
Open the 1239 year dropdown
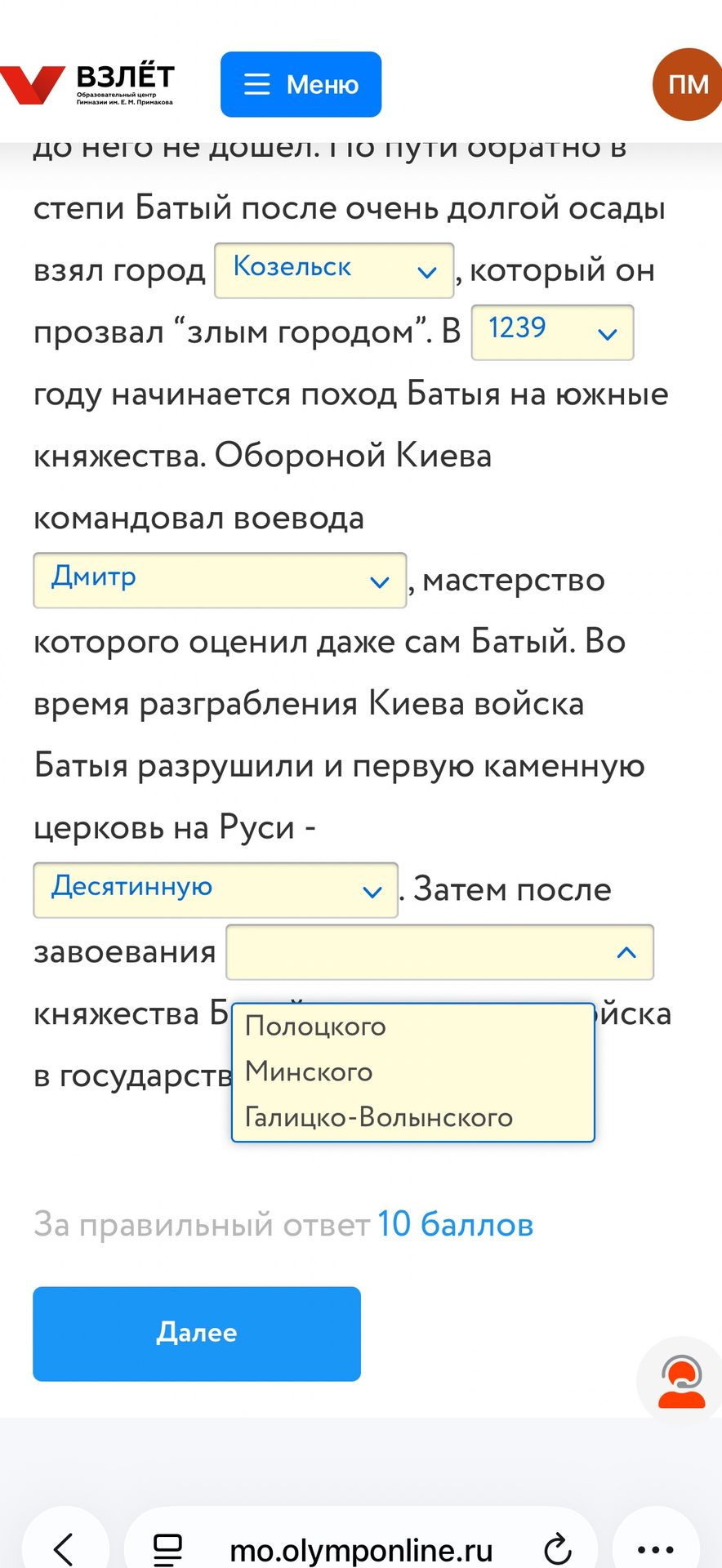(x=552, y=332)
